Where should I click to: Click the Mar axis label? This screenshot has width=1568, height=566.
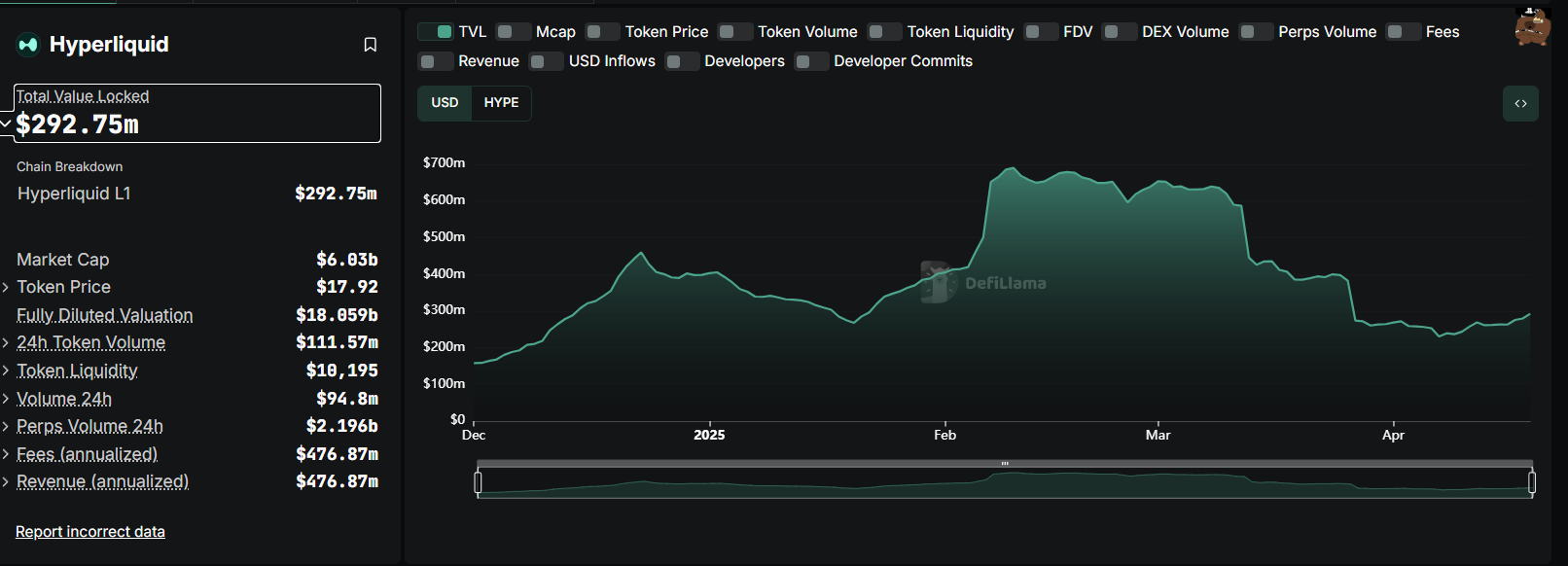tap(1158, 436)
